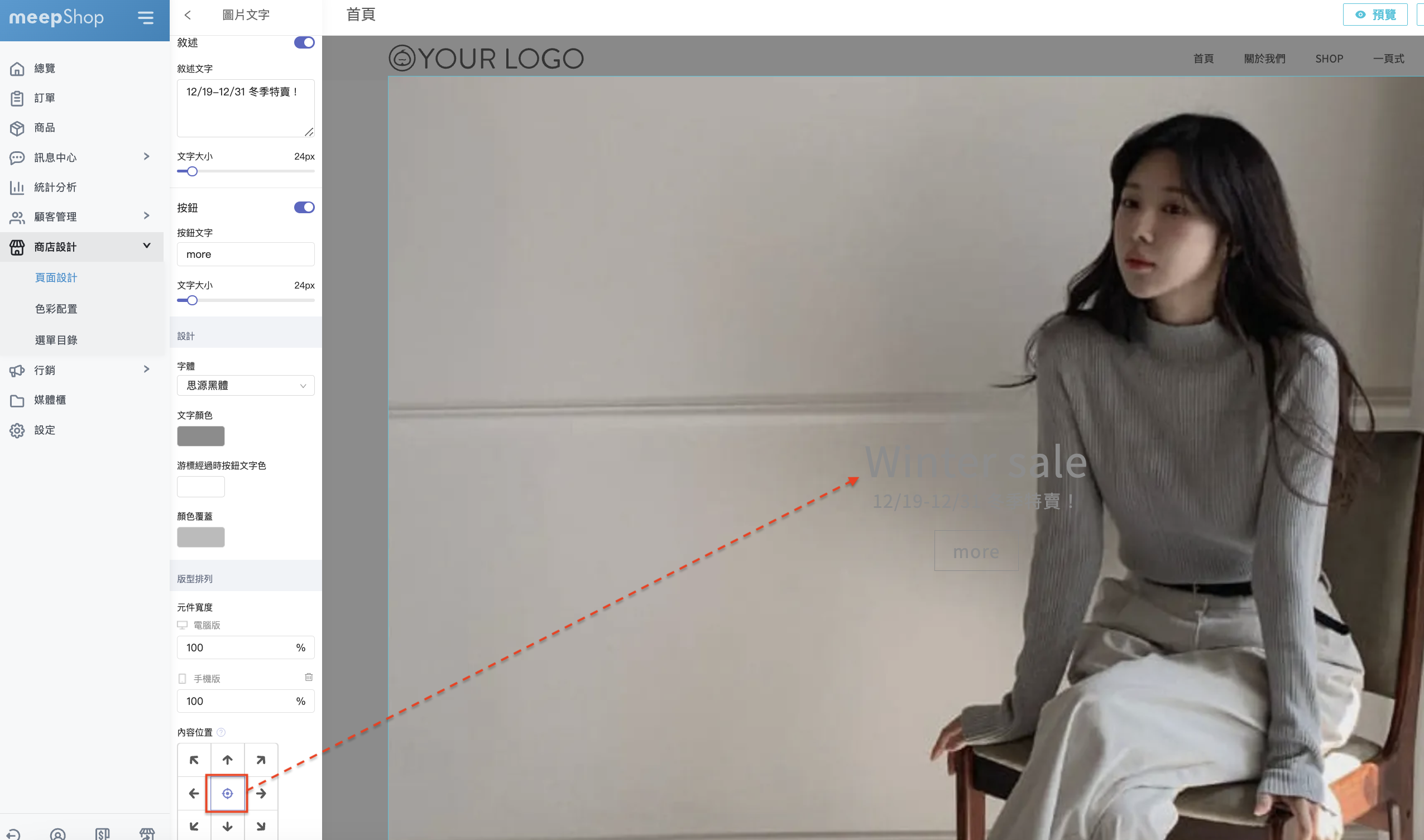
Task: Click the 預覽 preview button
Action: click(1375, 15)
